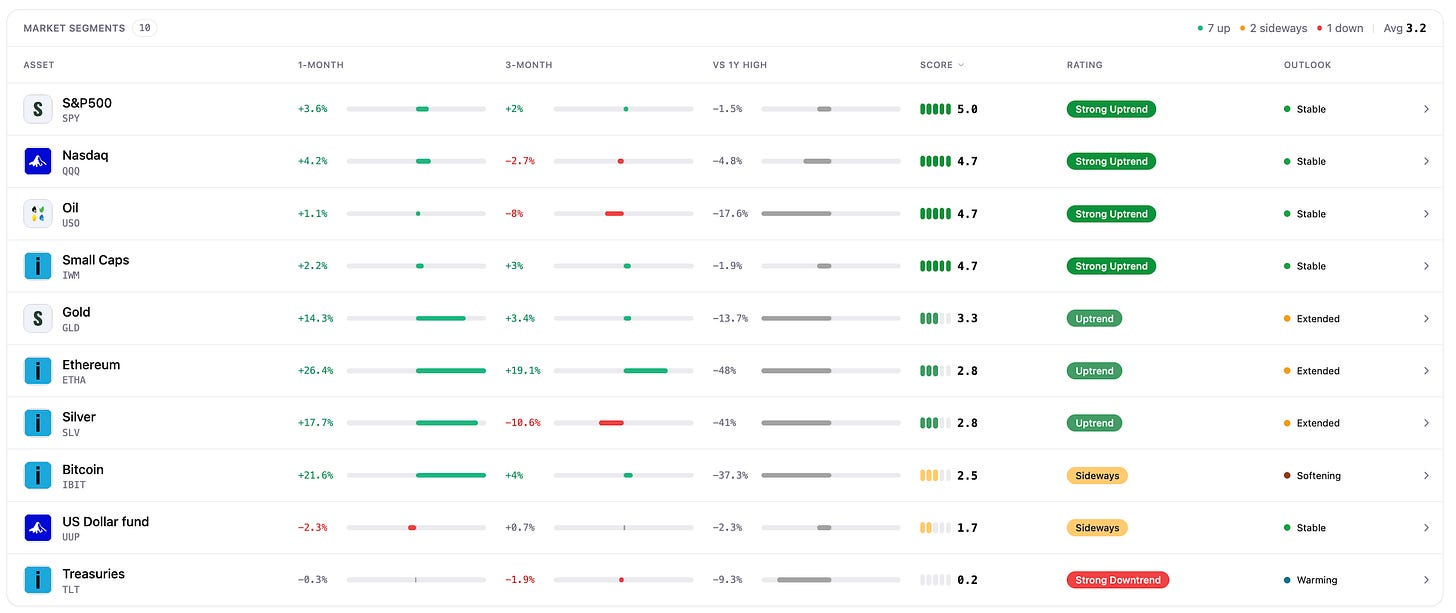
Task: Click the Nasdaq QQQ logo icon
Action: click(x=38, y=161)
